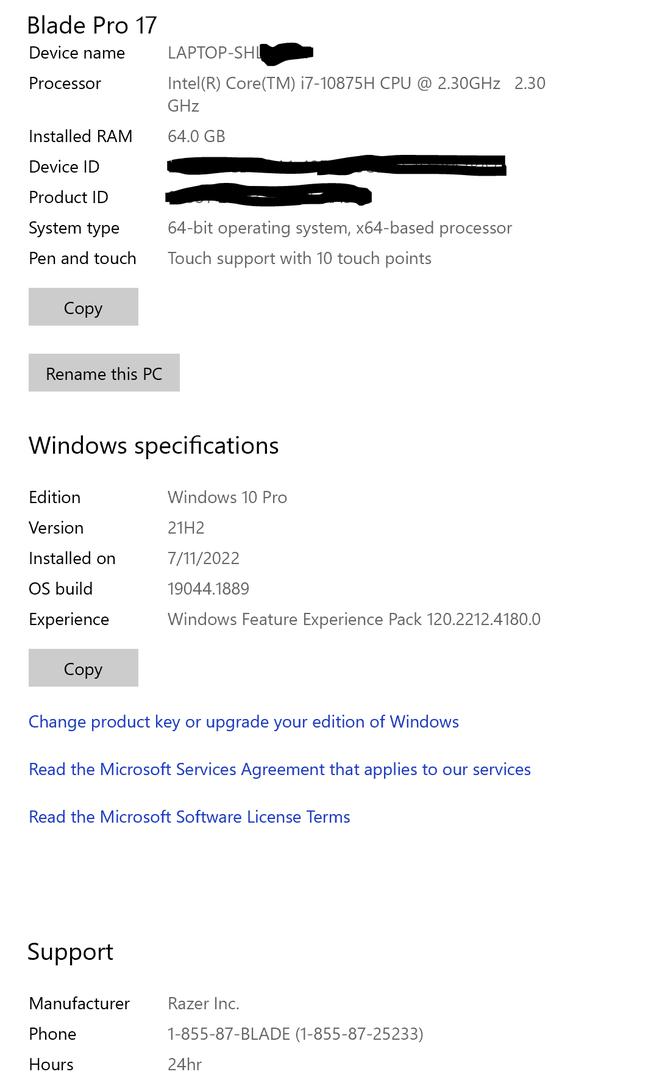Select the Windows 10 Pro edition value
The width and height of the screenshot is (654, 1080).
pyautogui.click(x=227, y=497)
